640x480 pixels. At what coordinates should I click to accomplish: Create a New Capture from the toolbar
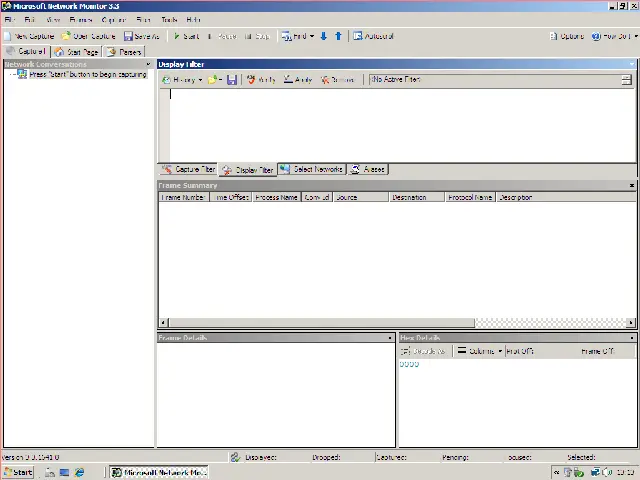point(29,36)
